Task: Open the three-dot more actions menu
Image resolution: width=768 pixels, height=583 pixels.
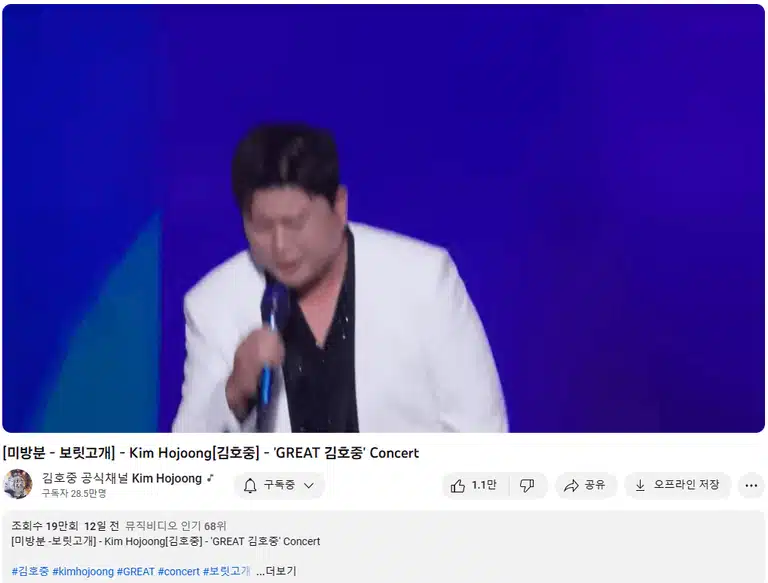Action: (751, 486)
